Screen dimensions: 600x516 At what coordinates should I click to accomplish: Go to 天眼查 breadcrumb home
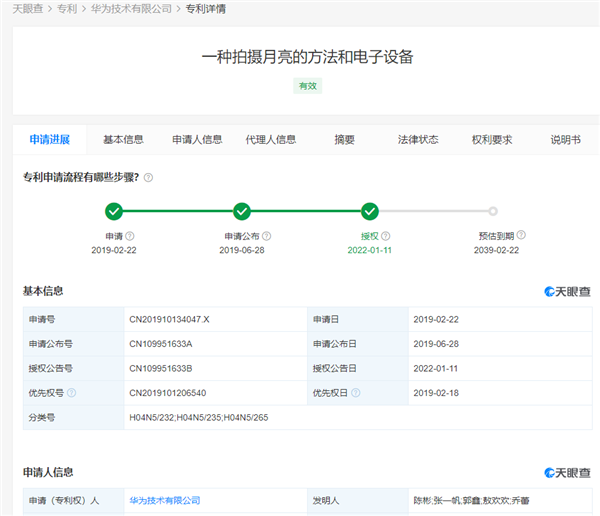pyautogui.click(x=28, y=9)
